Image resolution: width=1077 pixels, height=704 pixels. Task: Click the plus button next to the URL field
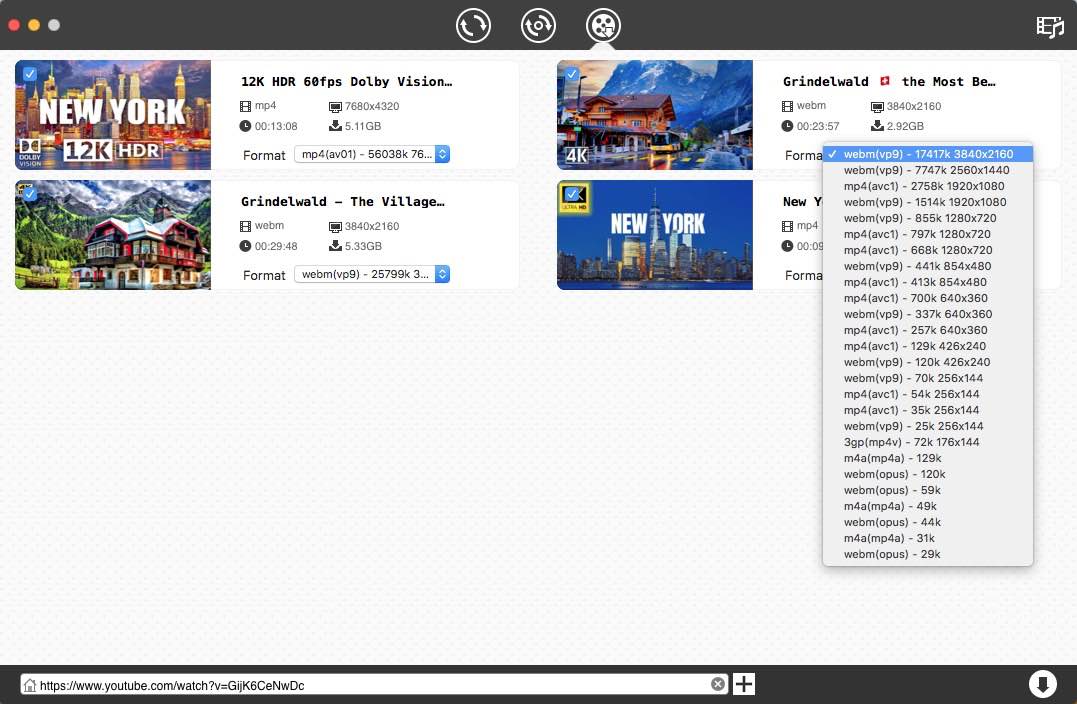click(x=743, y=683)
